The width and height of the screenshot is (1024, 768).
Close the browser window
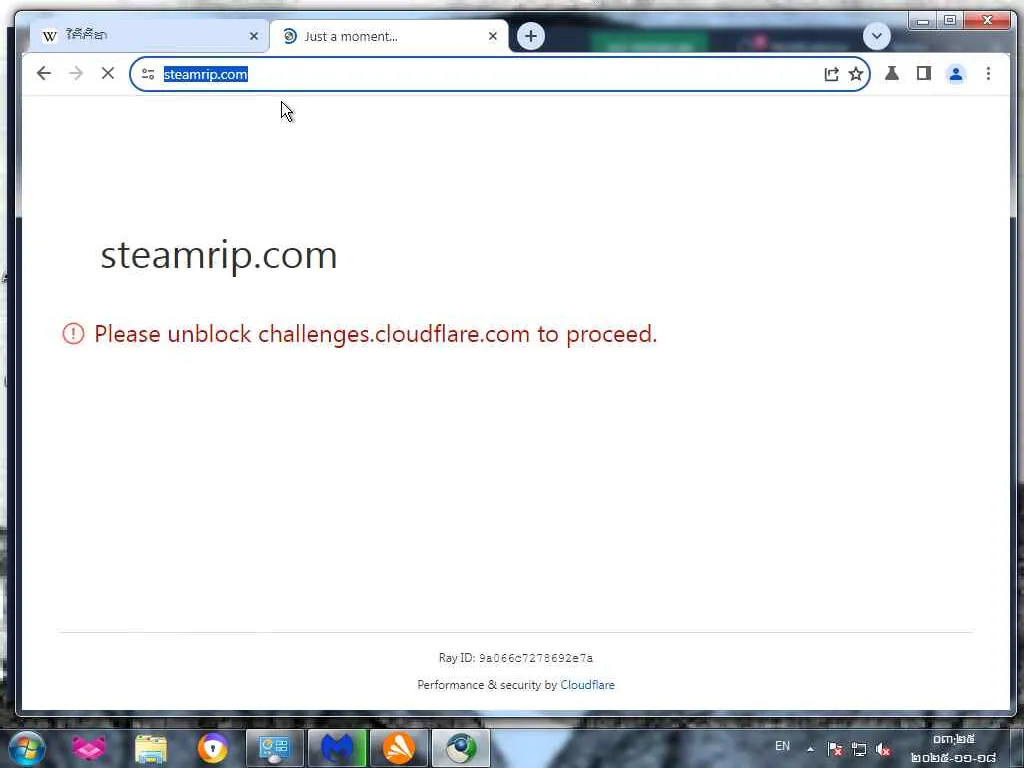tap(987, 21)
